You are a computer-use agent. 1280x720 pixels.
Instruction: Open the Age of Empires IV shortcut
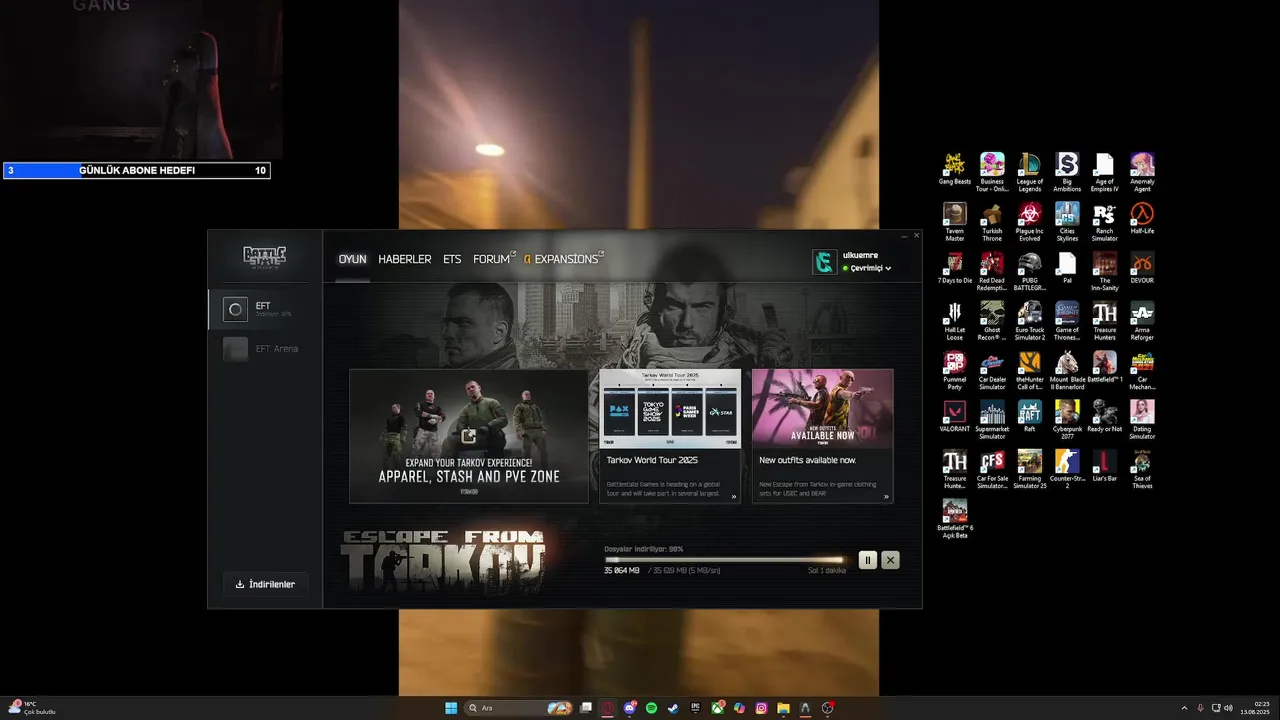pyautogui.click(x=1104, y=172)
